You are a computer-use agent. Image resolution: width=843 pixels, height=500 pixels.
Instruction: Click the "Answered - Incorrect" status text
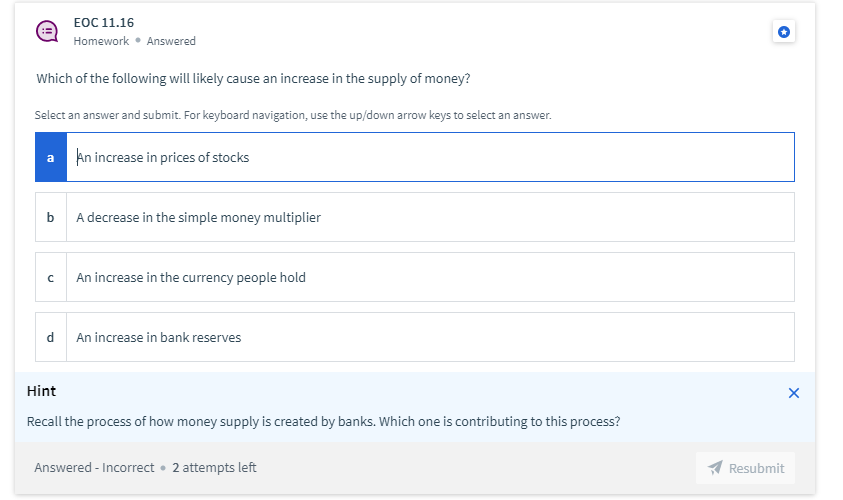(x=94, y=467)
